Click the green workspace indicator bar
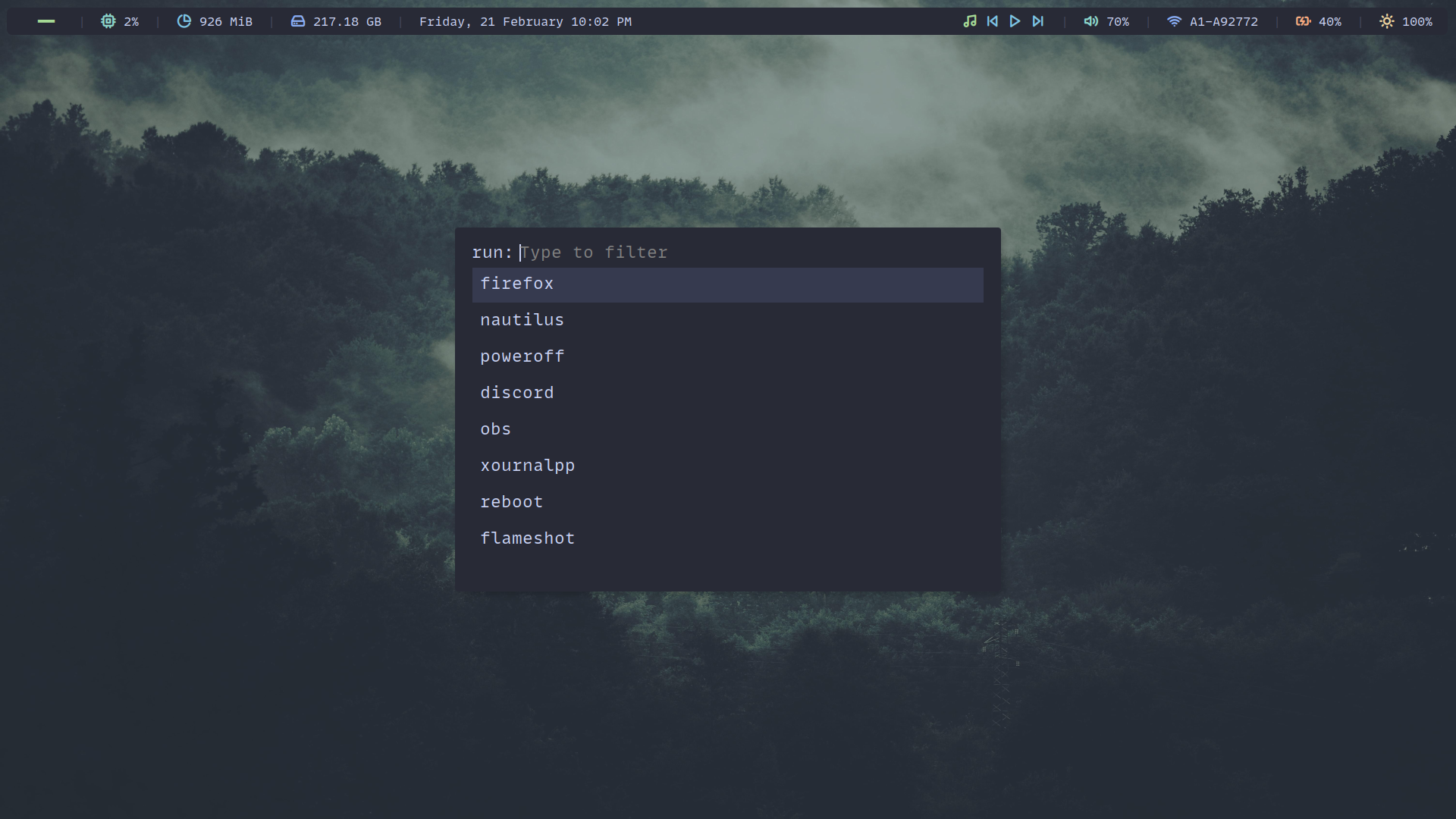This screenshot has width=1456, height=819. (x=46, y=21)
